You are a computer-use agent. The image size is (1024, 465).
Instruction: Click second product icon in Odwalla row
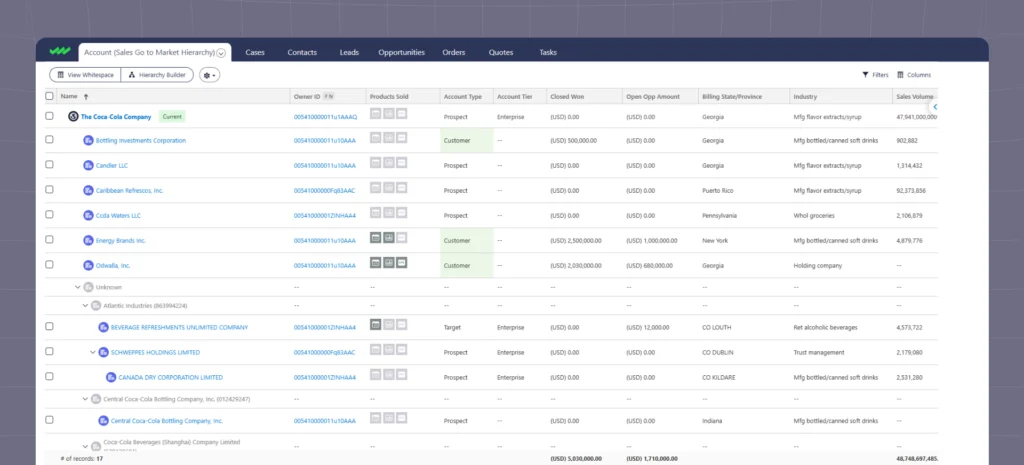click(389, 263)
